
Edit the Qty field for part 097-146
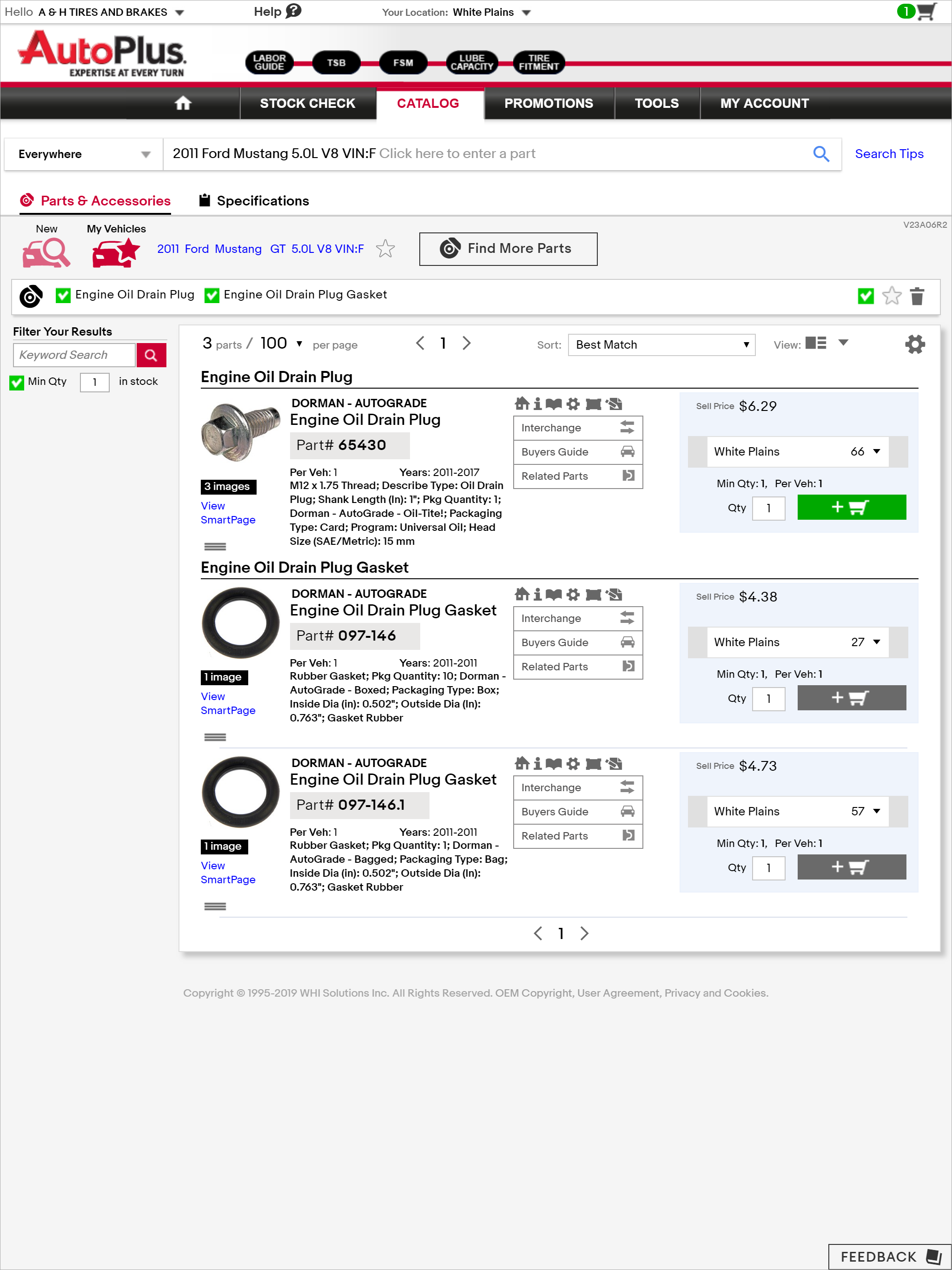(x=768, y=699)
